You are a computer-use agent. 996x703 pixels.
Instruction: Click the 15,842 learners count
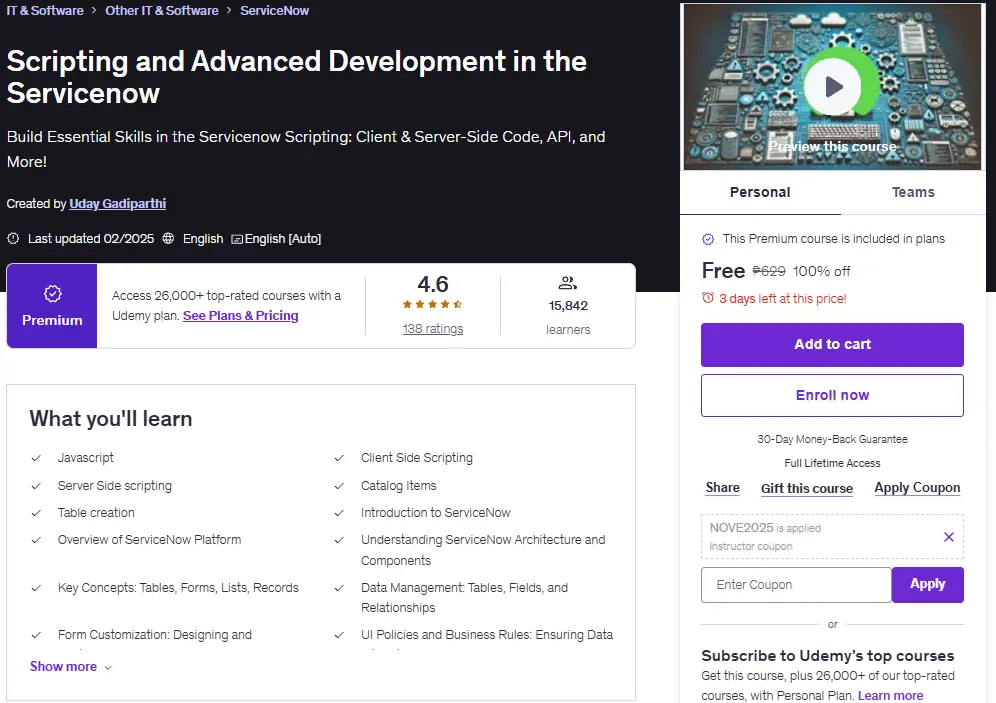click(568, 306)
